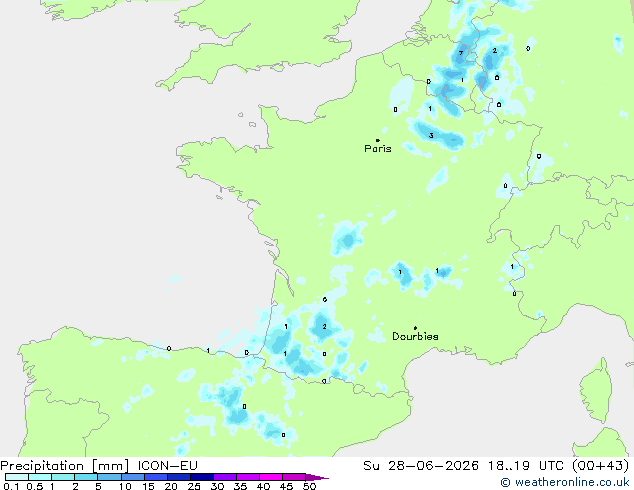Pick the 40–45 mm magenta legend swatch
Image resolution: width=634 pixels, height=490 pixels.
271,477
